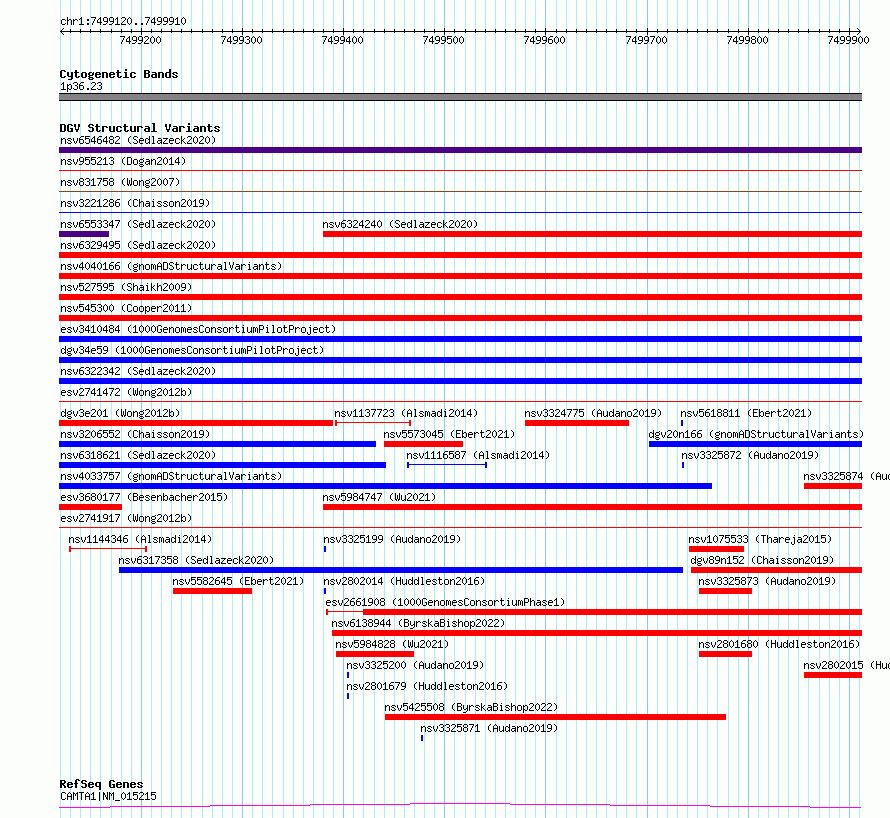Open nsv3324775 (Audano2019) variant

(593, 413)
